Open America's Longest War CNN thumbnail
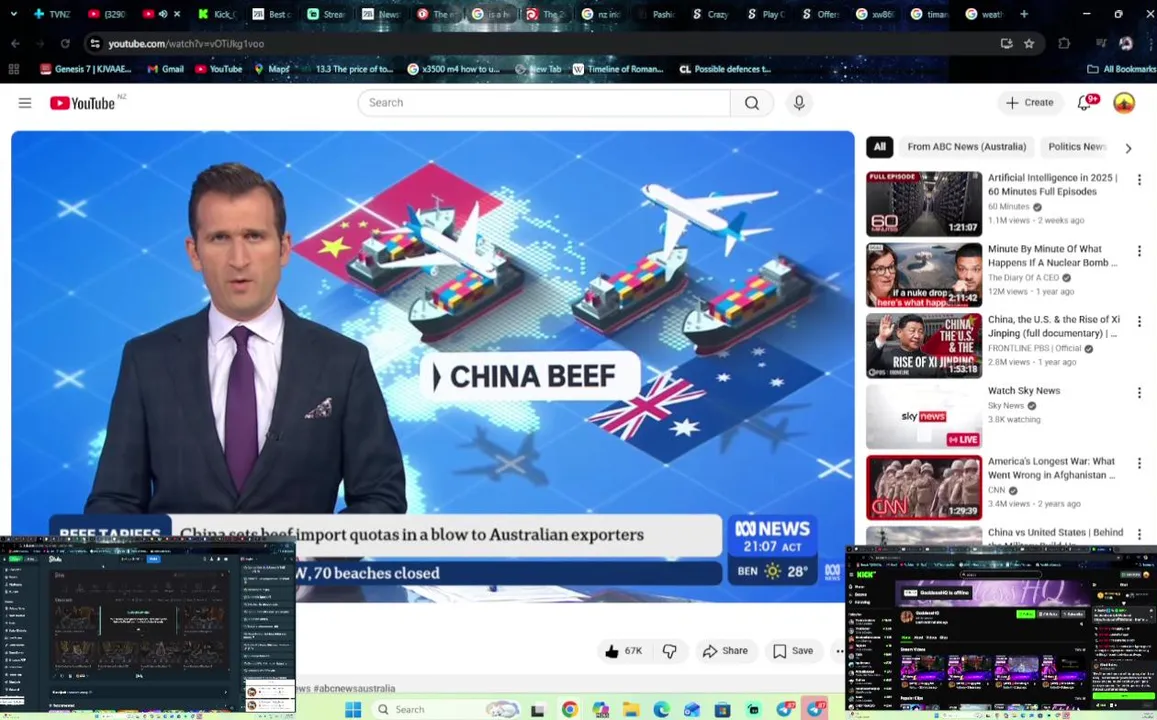The image size is (1157, 720). (924, 488)
